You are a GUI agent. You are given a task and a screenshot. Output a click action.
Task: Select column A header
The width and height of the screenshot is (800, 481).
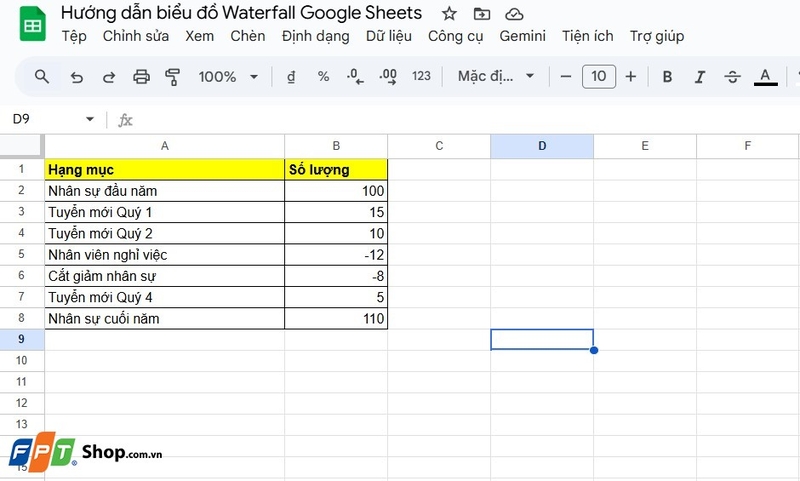click(x=164, y=146)
